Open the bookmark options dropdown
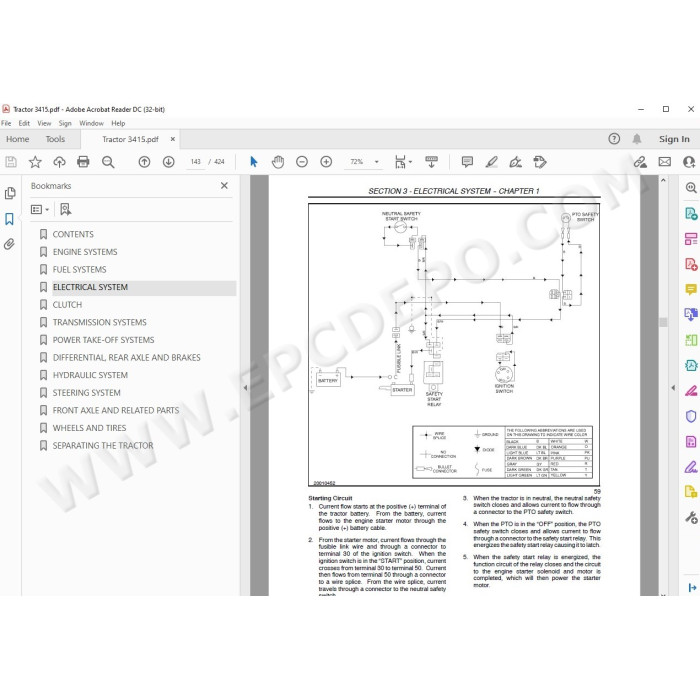Screen dimensions: 700x700 40,209
